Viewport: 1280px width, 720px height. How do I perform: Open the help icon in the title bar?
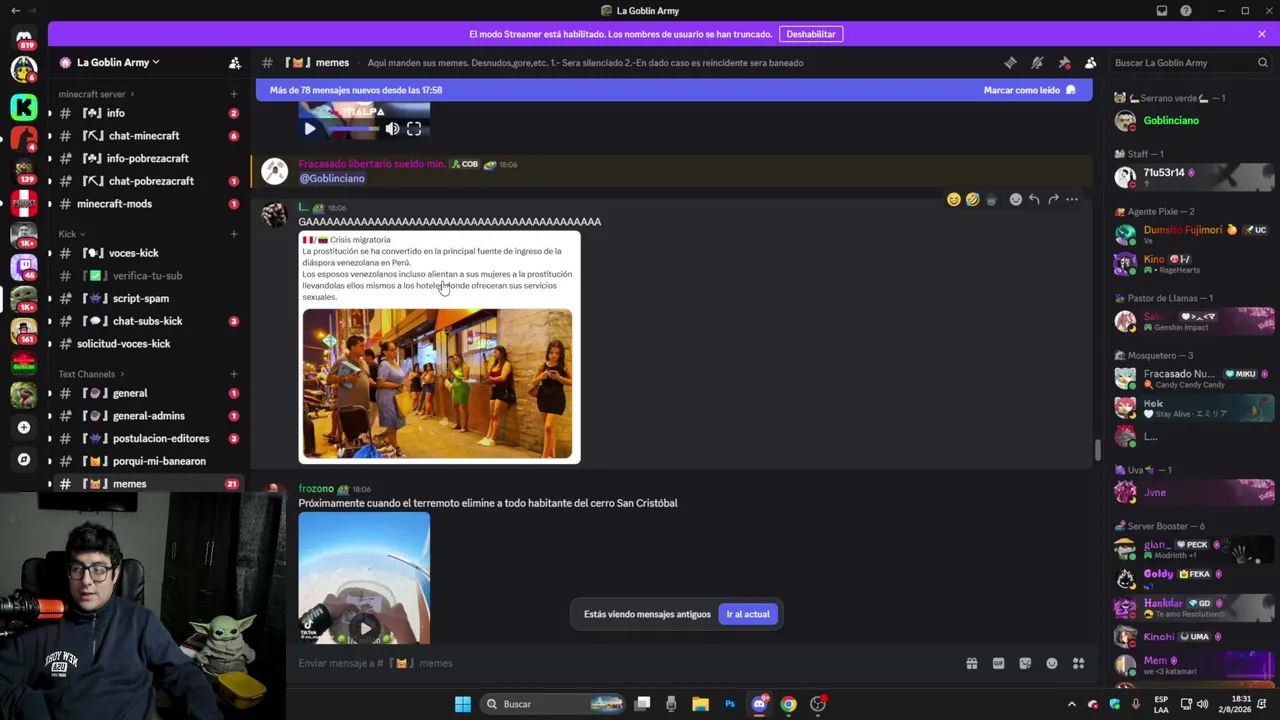click(1186, 11)
